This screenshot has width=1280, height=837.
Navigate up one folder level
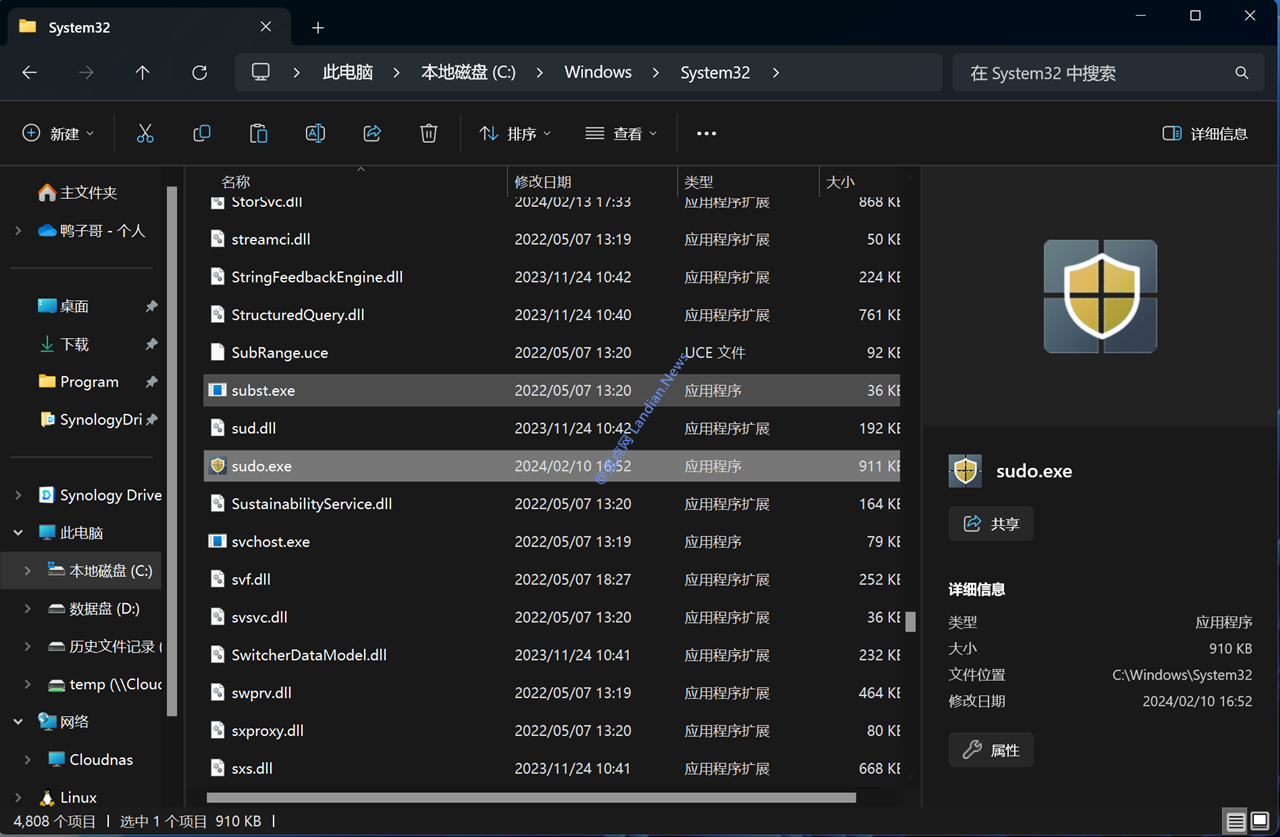tap(143, 72)
